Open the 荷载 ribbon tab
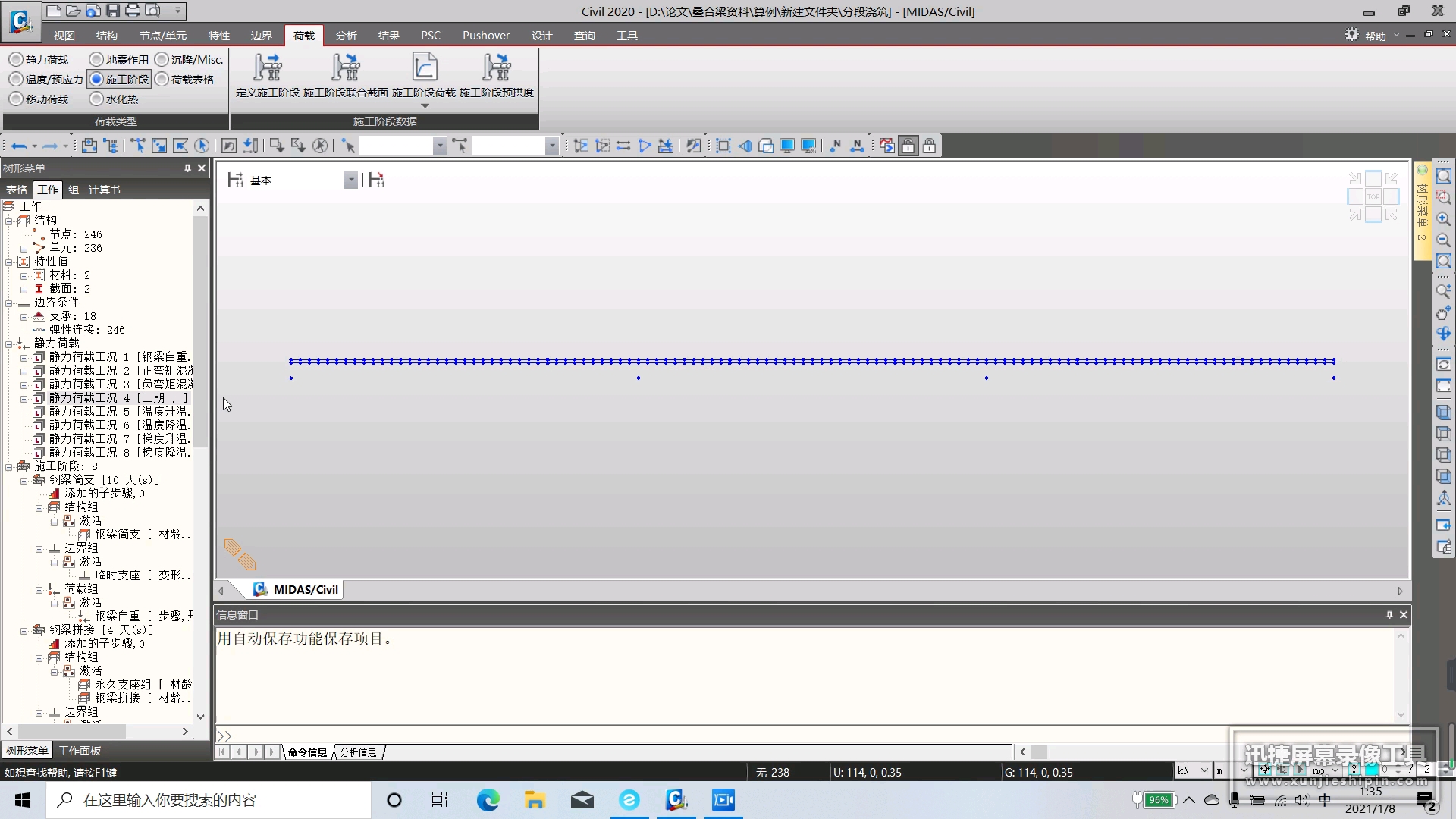The width and height of the screenshot is (1456, 819). [x=304, y=36]
